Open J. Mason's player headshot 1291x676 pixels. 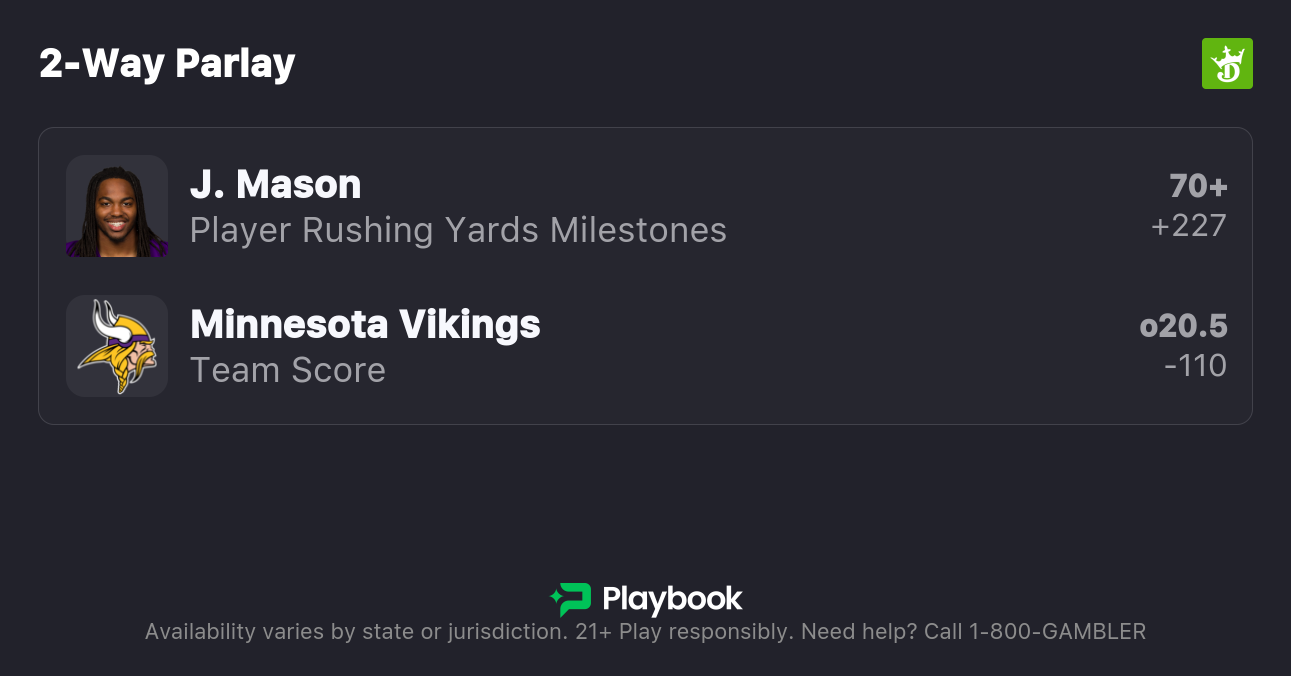click(x=117, y=206)
